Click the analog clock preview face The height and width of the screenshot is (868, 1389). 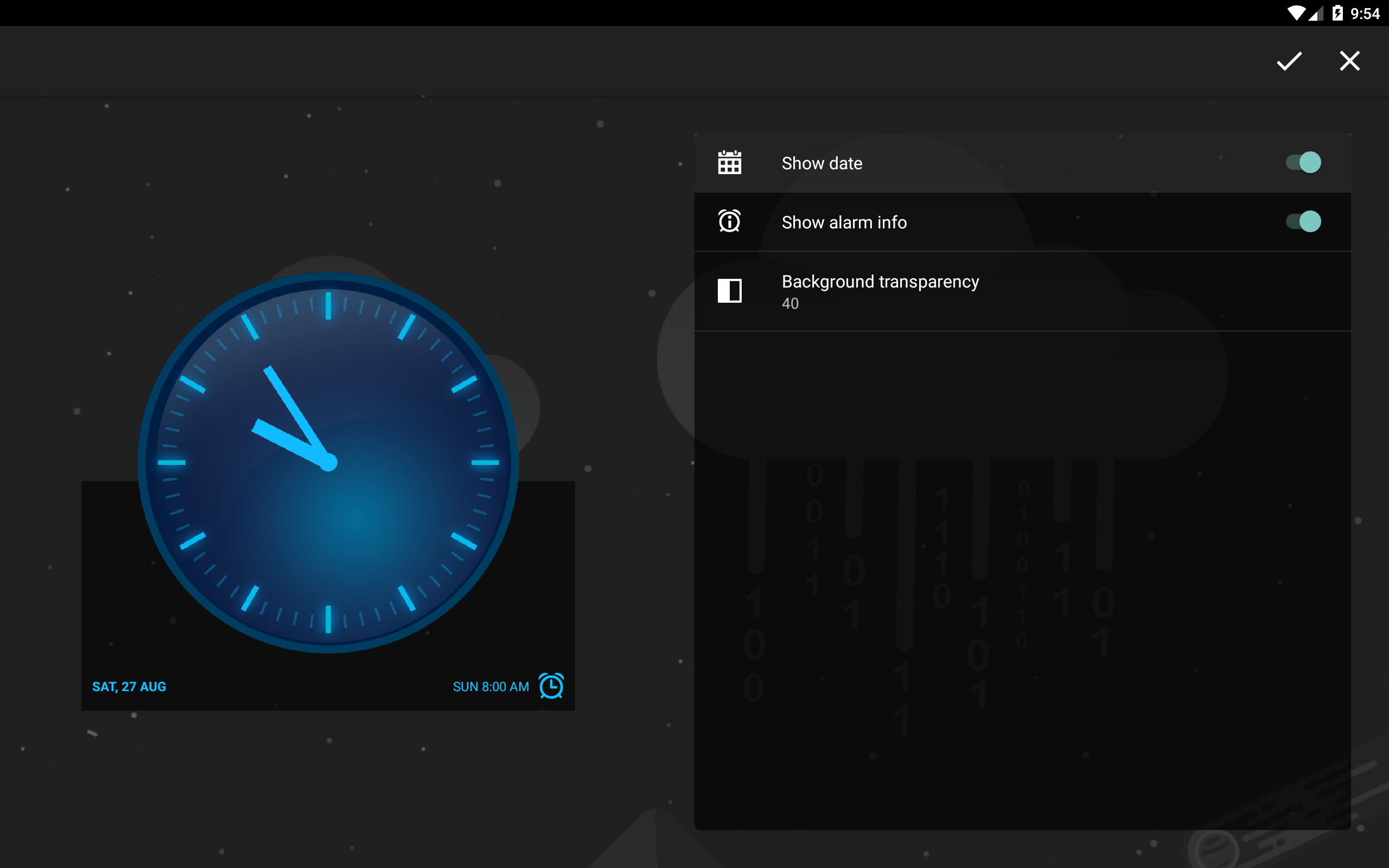(x=328, y=462)
